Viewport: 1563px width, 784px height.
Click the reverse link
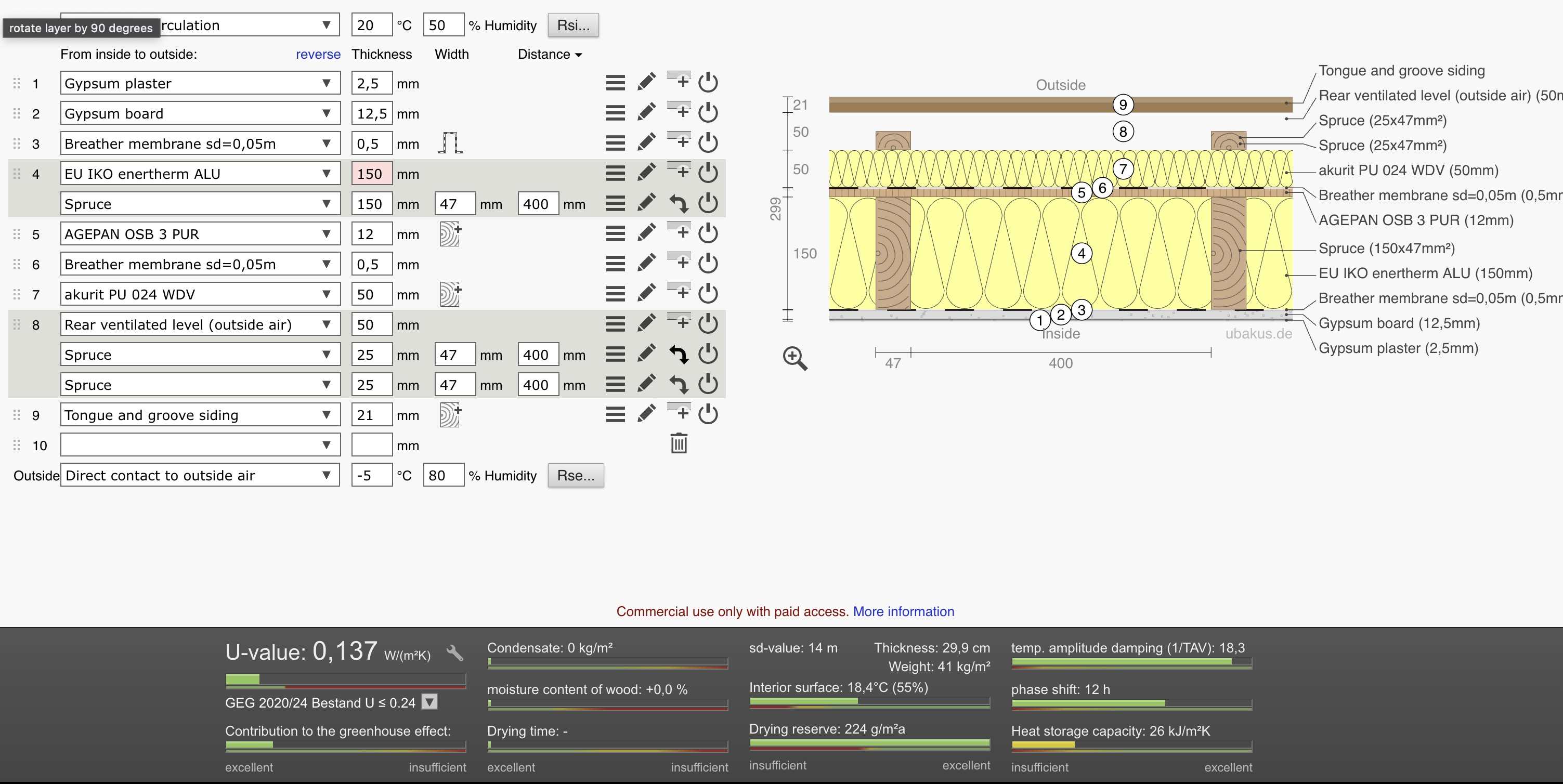[x=318, y=55]
